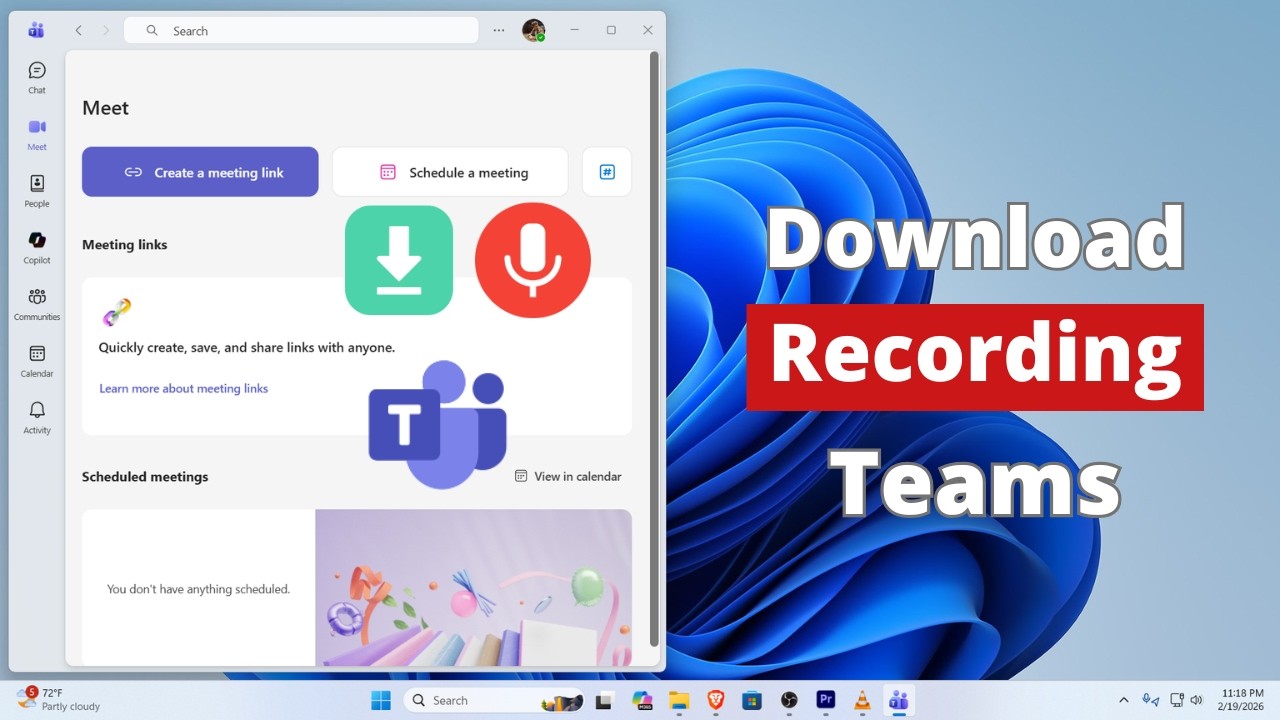1280x720 pixels.
Task: Open the volume speaker tray icon
Action: pos(1196,700)
